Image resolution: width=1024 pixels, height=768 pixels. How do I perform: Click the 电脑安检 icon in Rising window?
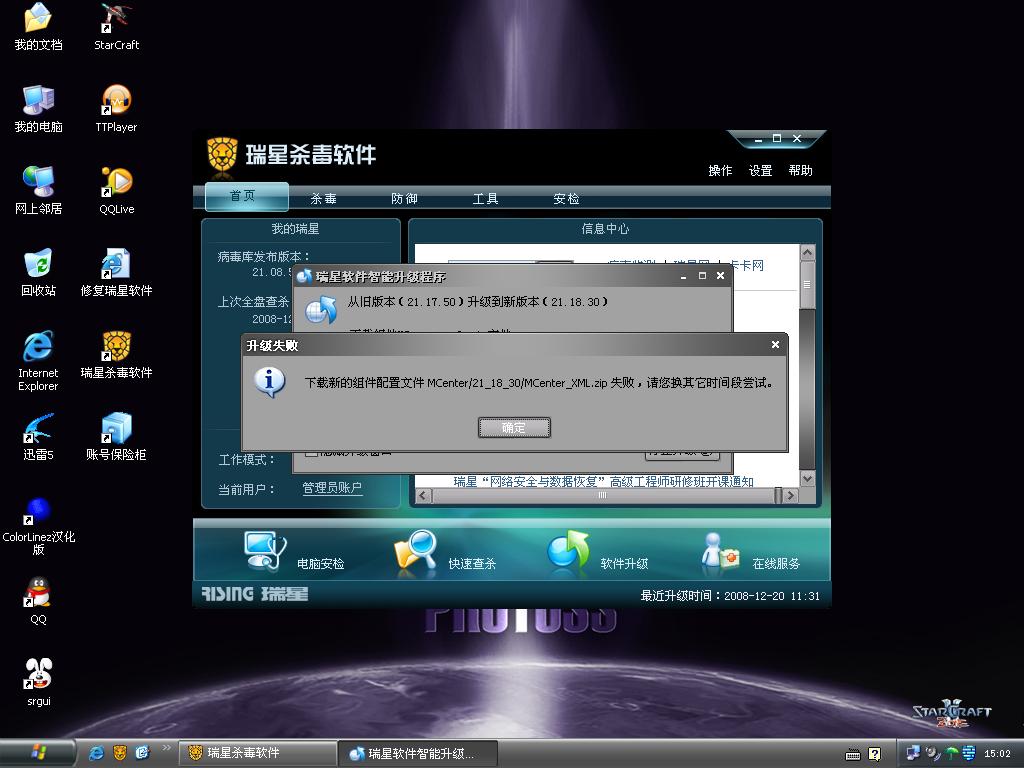click(x=265, y=550)
